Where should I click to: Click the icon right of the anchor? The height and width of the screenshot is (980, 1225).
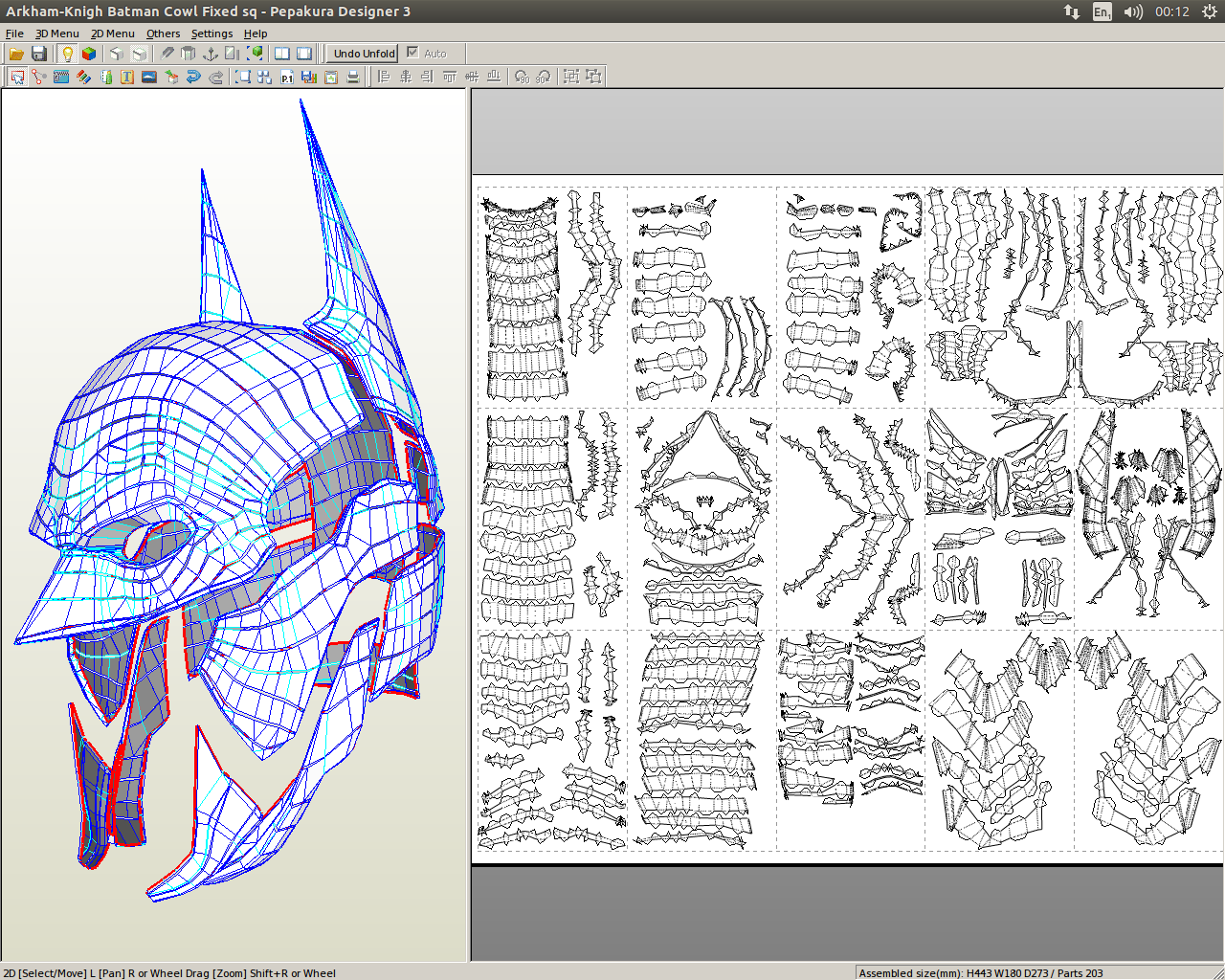(x=233, y=54)
